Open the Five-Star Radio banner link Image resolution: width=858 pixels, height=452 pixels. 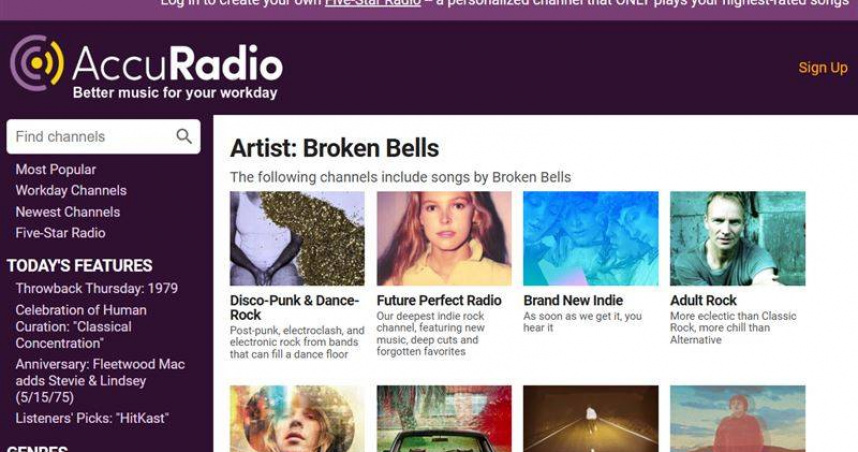click(x=373, y=3)
